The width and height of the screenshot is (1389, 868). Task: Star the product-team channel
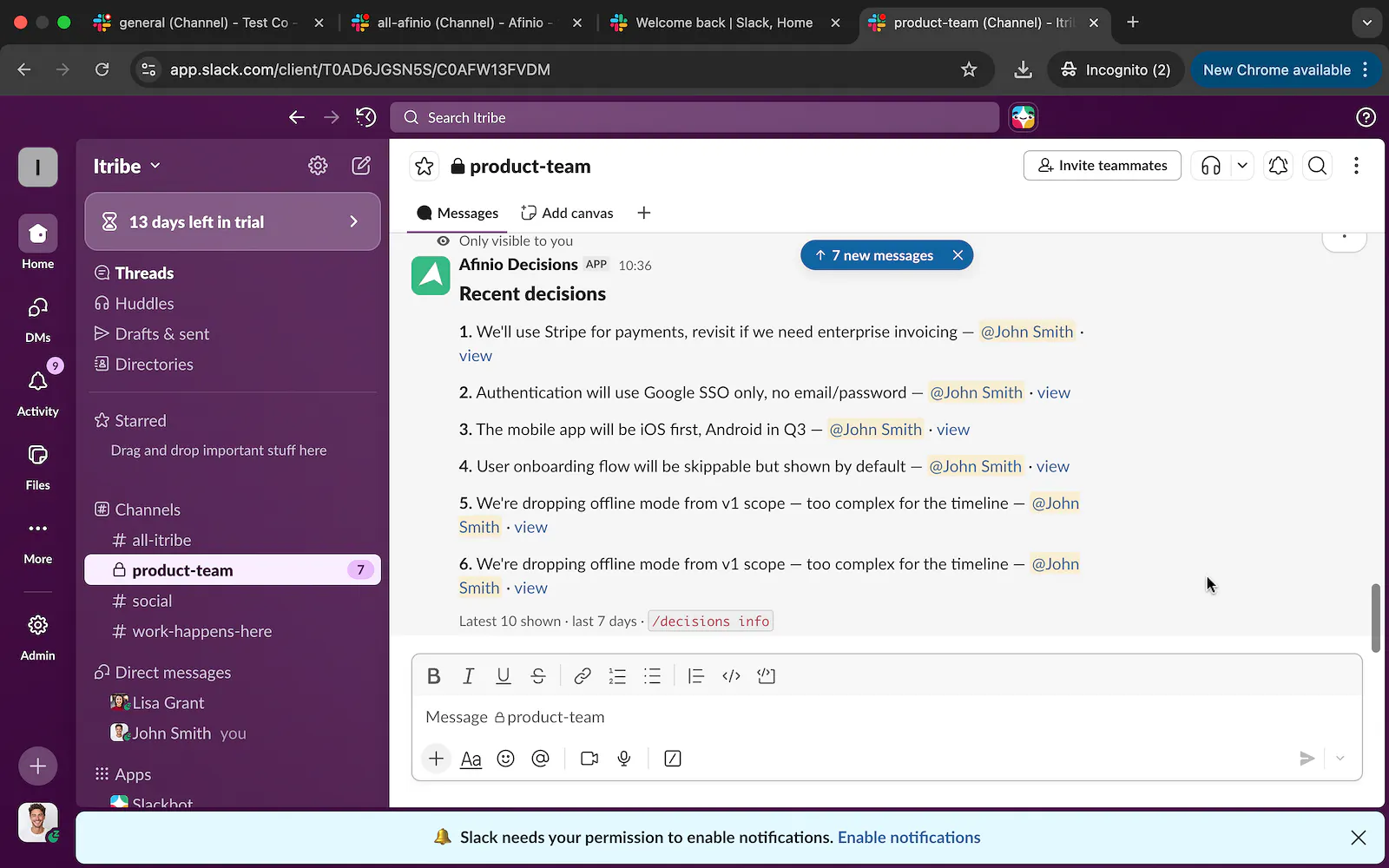pyautogui.click(x=425, y=166)
